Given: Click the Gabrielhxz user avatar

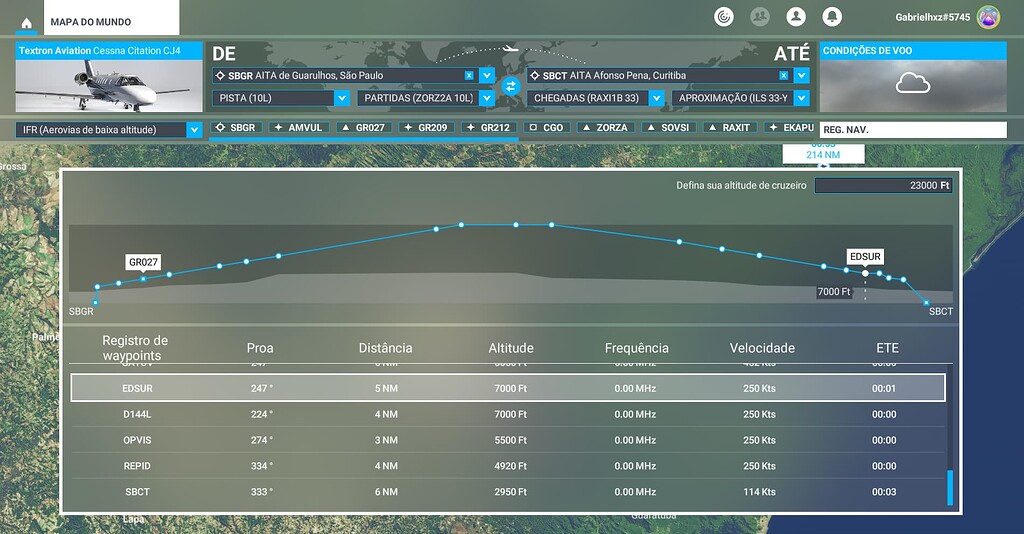Looking at the screenshot, I should [x=988, y=17].
